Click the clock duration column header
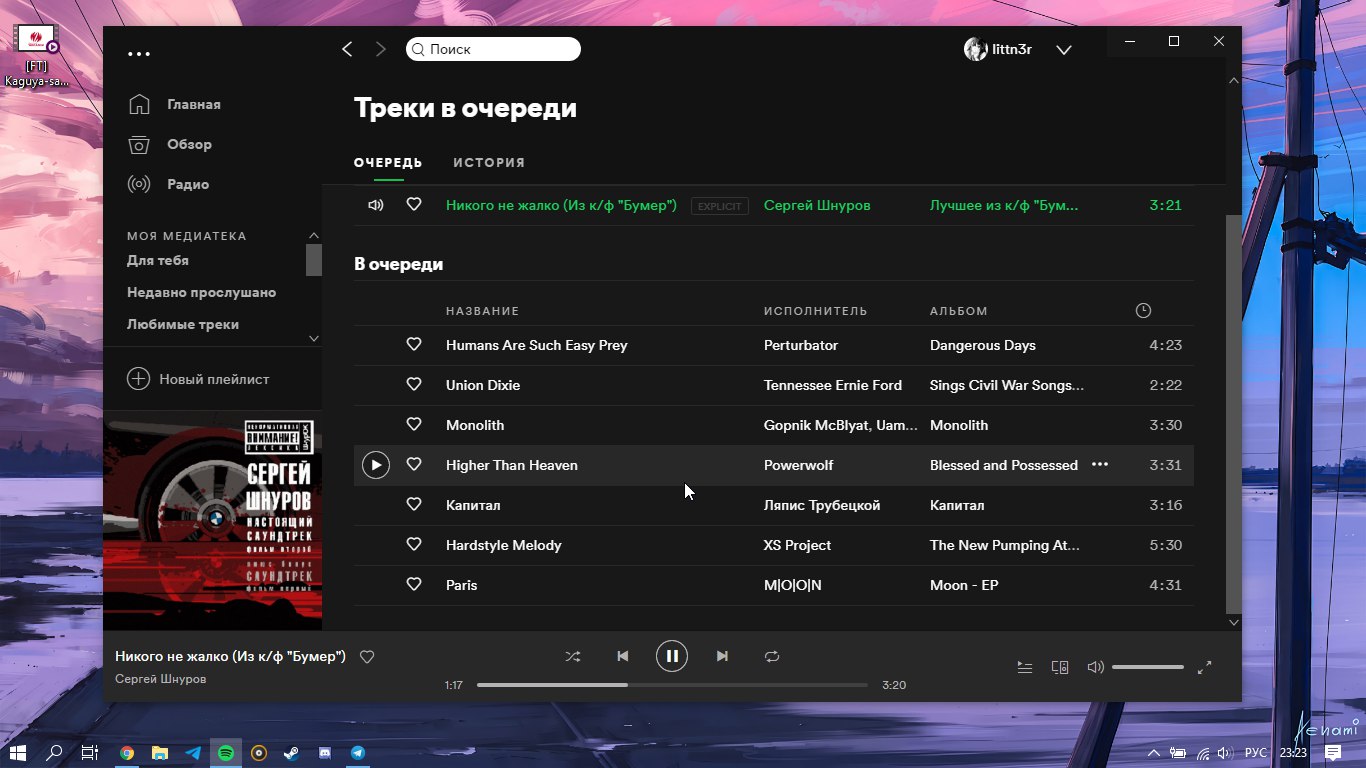 click(x=1144, y=311)
